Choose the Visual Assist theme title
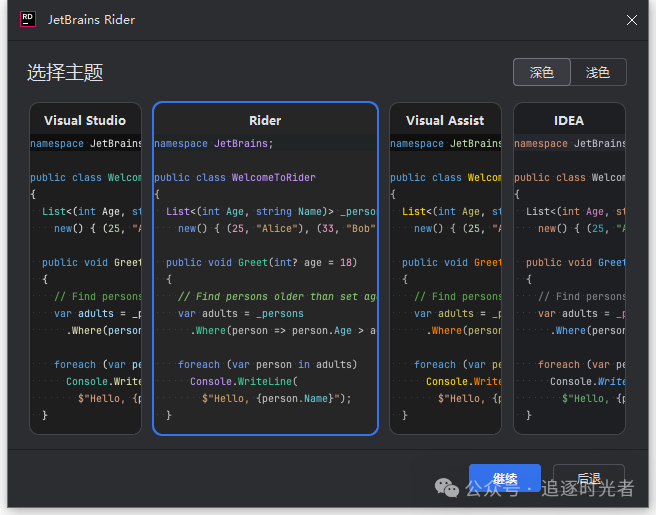This screenshot has height=515, width=656. click(445, 120)
